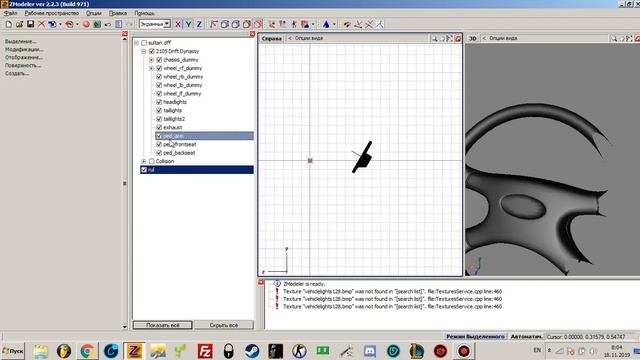
Task: Open the Правка menu
Action: click(118, 13)
